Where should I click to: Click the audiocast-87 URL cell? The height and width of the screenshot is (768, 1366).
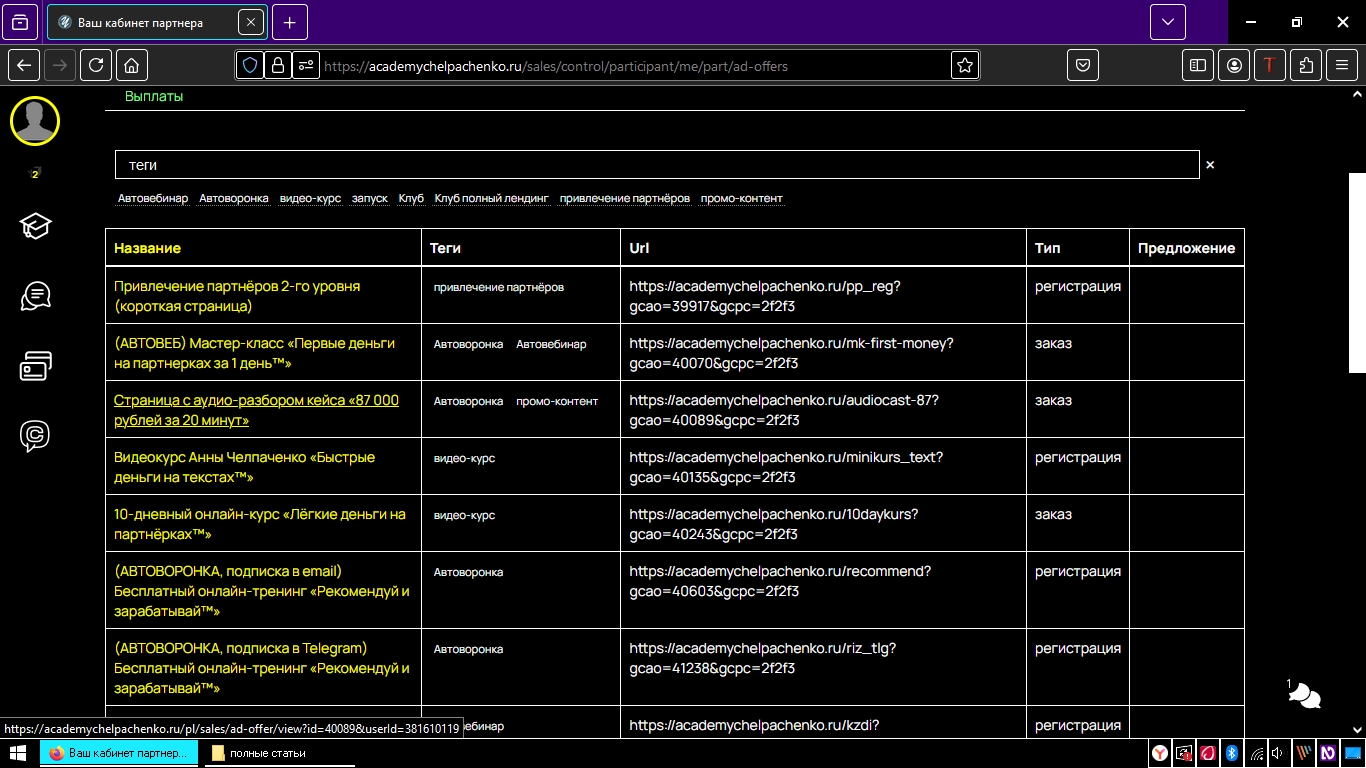click(784, 410)
